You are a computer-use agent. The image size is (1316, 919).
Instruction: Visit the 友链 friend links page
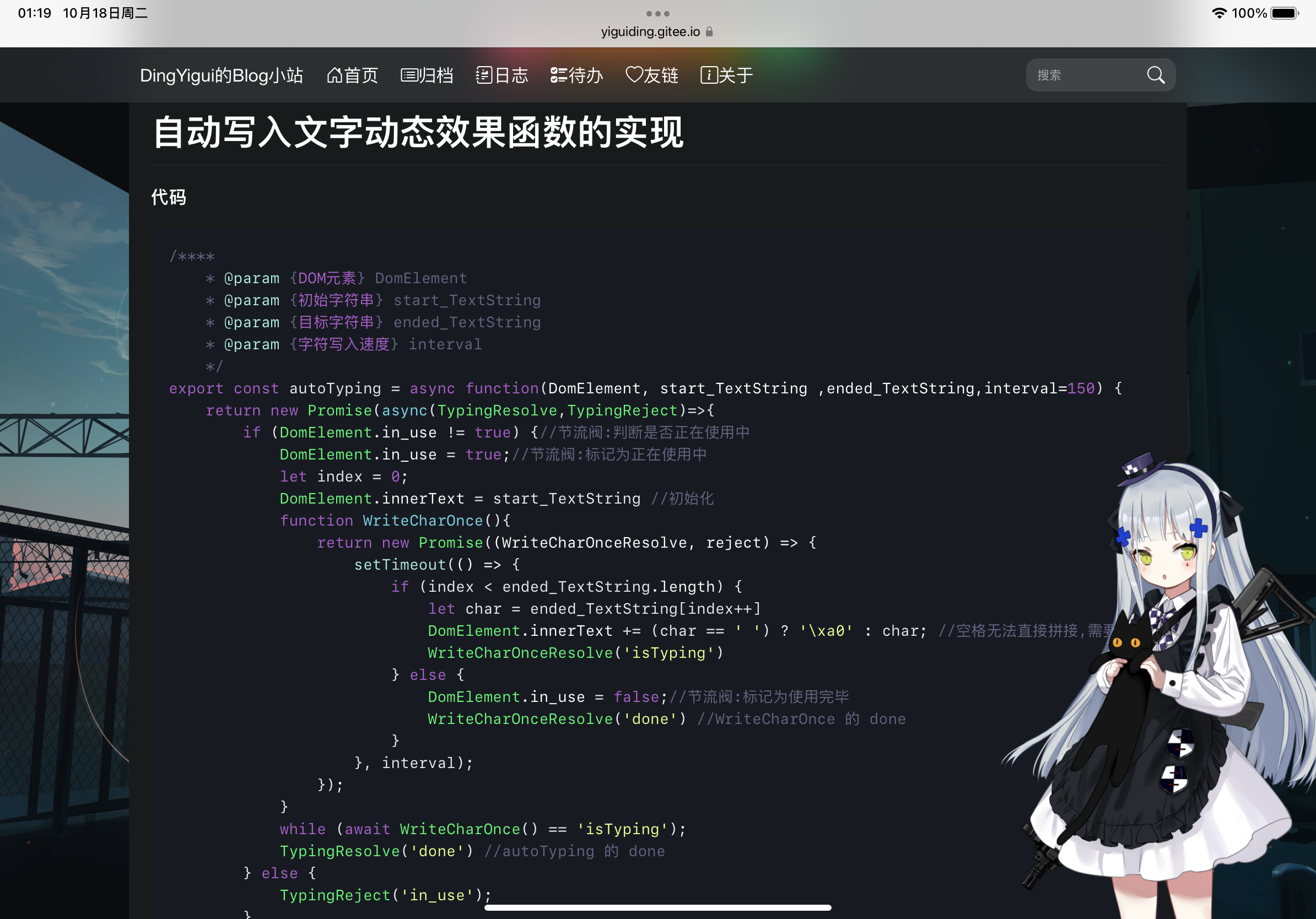tap(651, 75)
